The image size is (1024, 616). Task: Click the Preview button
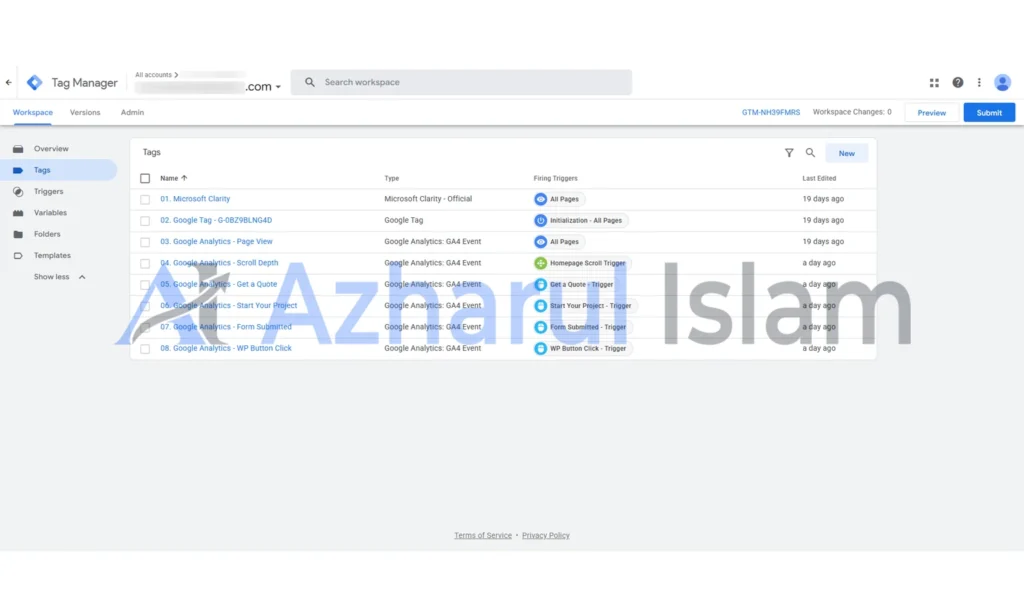click(x=931, y=113)
